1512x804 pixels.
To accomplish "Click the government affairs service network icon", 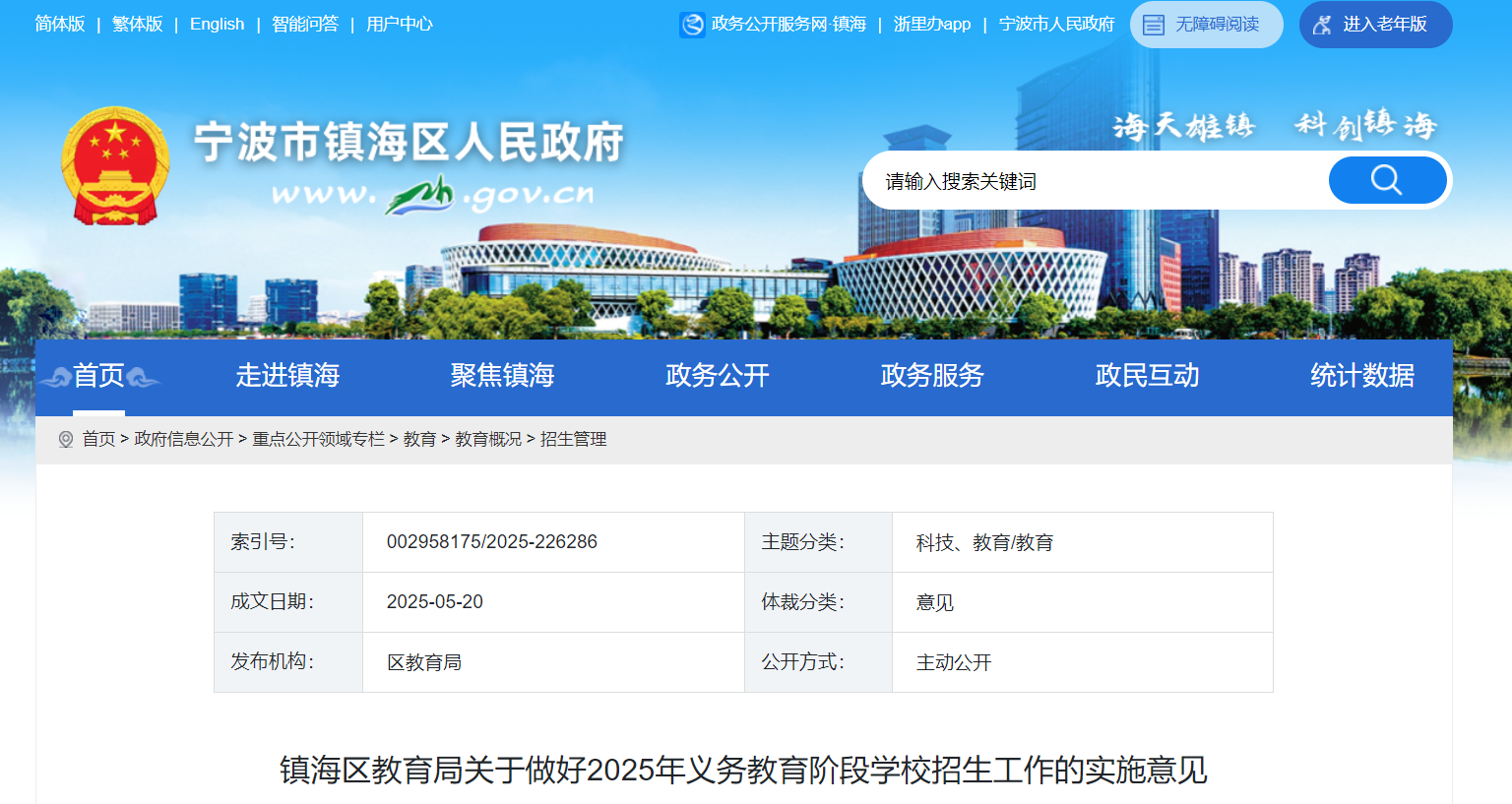I will [x=692, y=25].
